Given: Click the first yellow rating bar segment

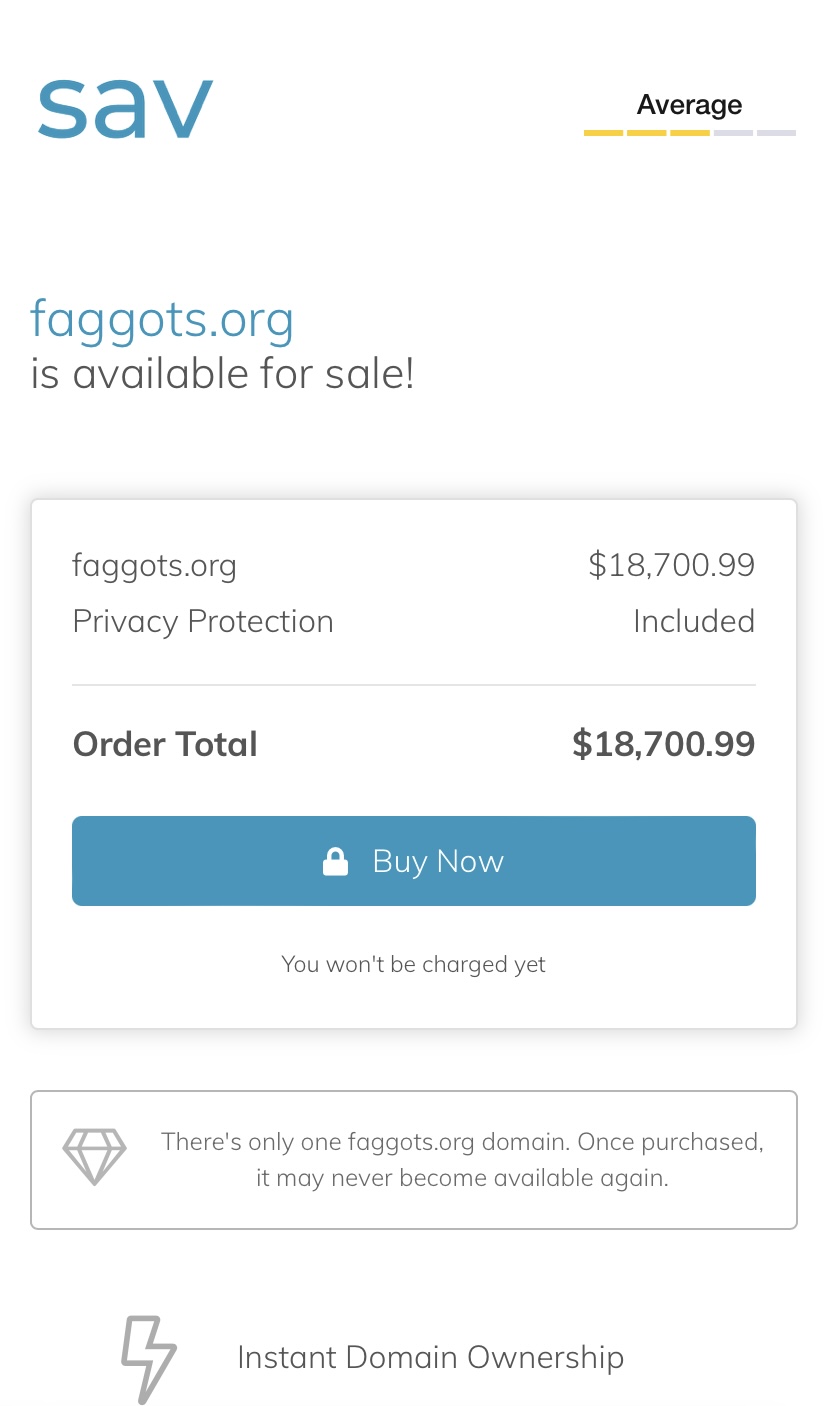Looking at the screenshot, I should [x=603, y=133].
